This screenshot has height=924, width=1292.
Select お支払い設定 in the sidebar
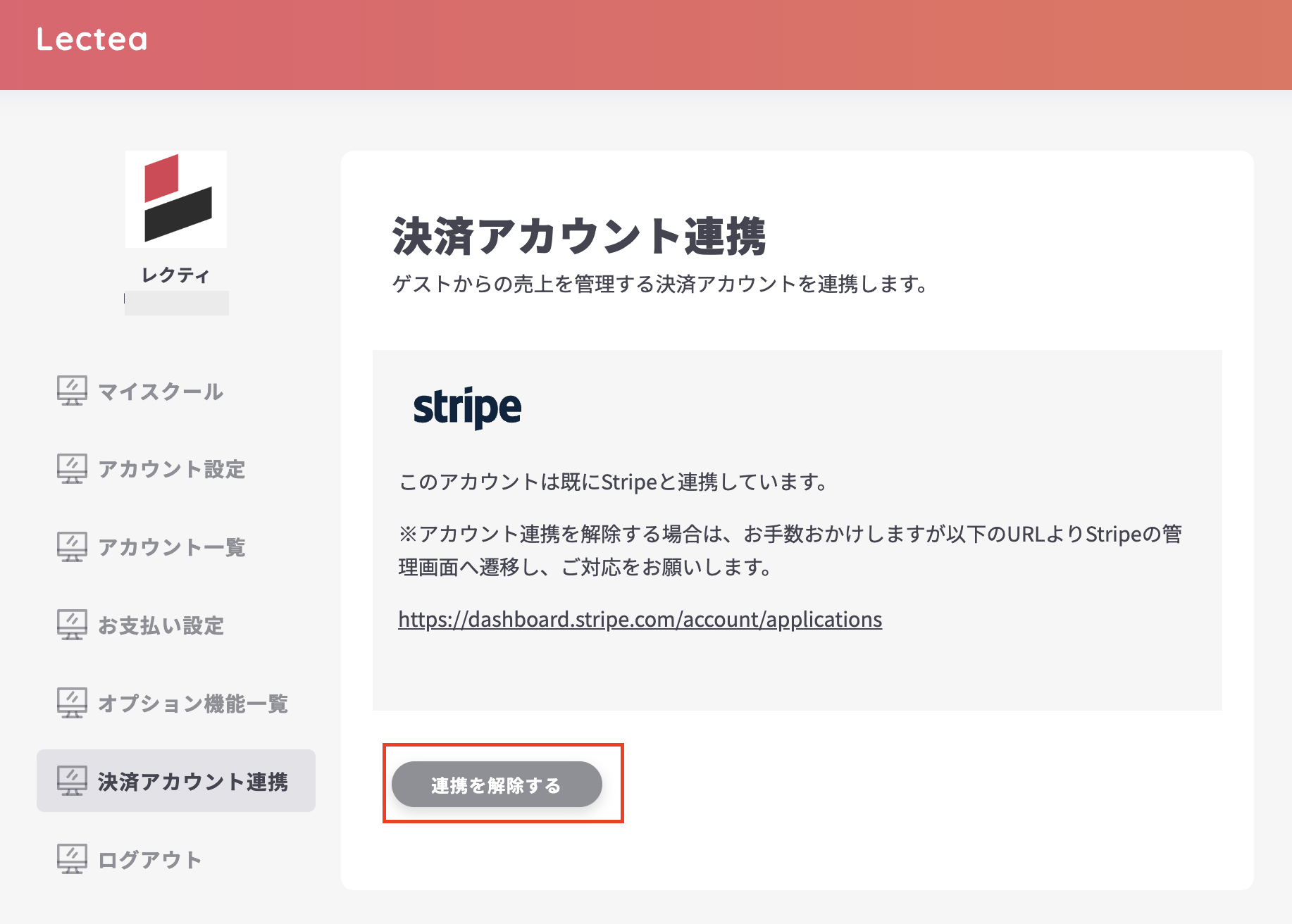click(x=161, y=626)
